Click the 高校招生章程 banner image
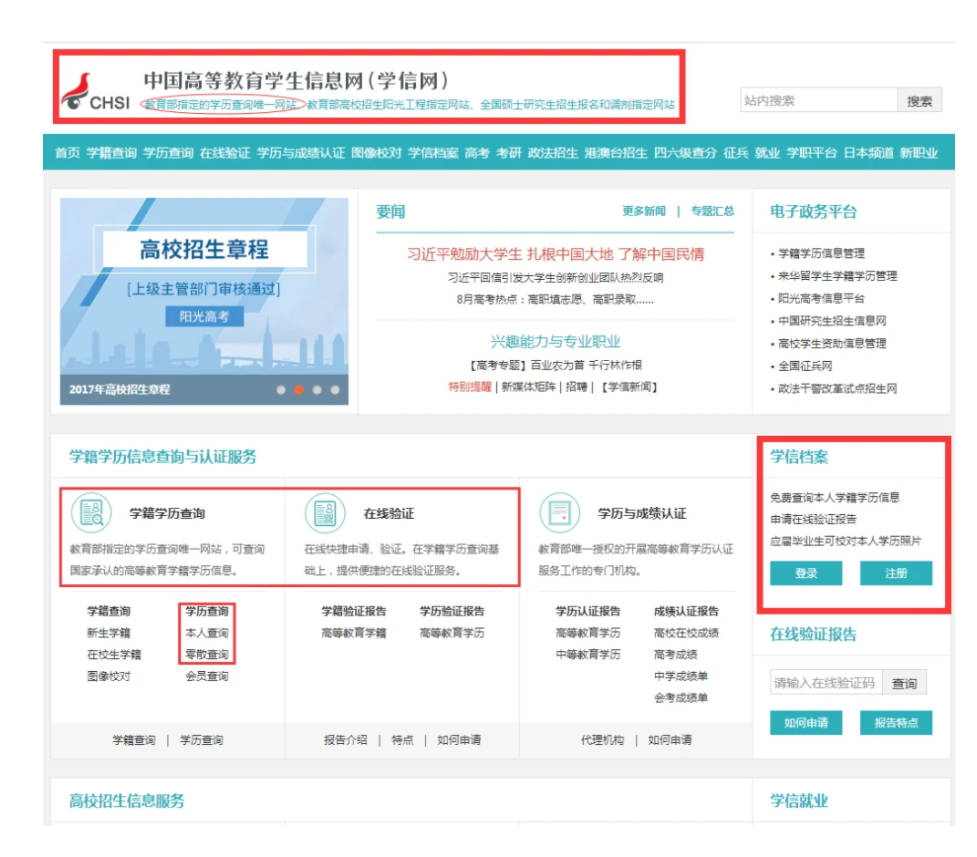The image size is (977, 857). pyautogui.click(x=204, y=300)
